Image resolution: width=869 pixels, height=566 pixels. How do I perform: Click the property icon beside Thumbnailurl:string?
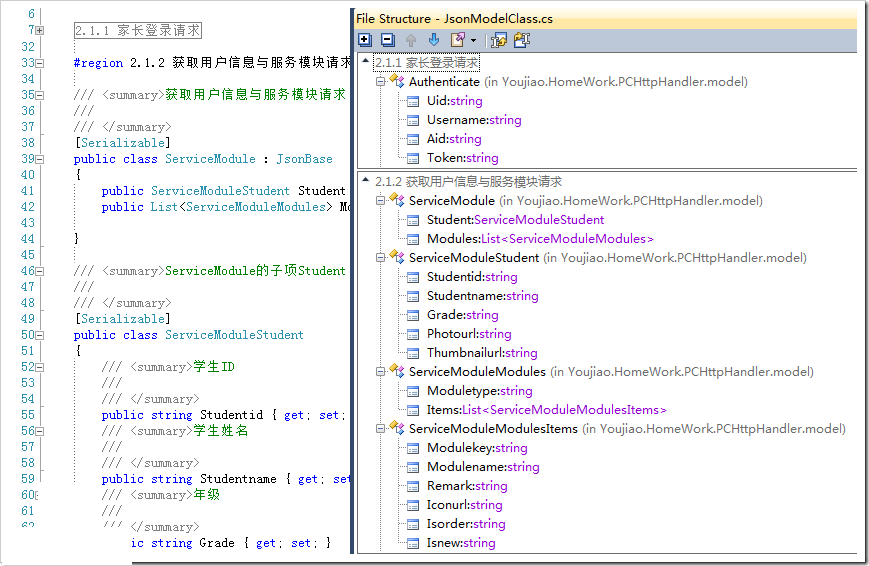[413, 353]
